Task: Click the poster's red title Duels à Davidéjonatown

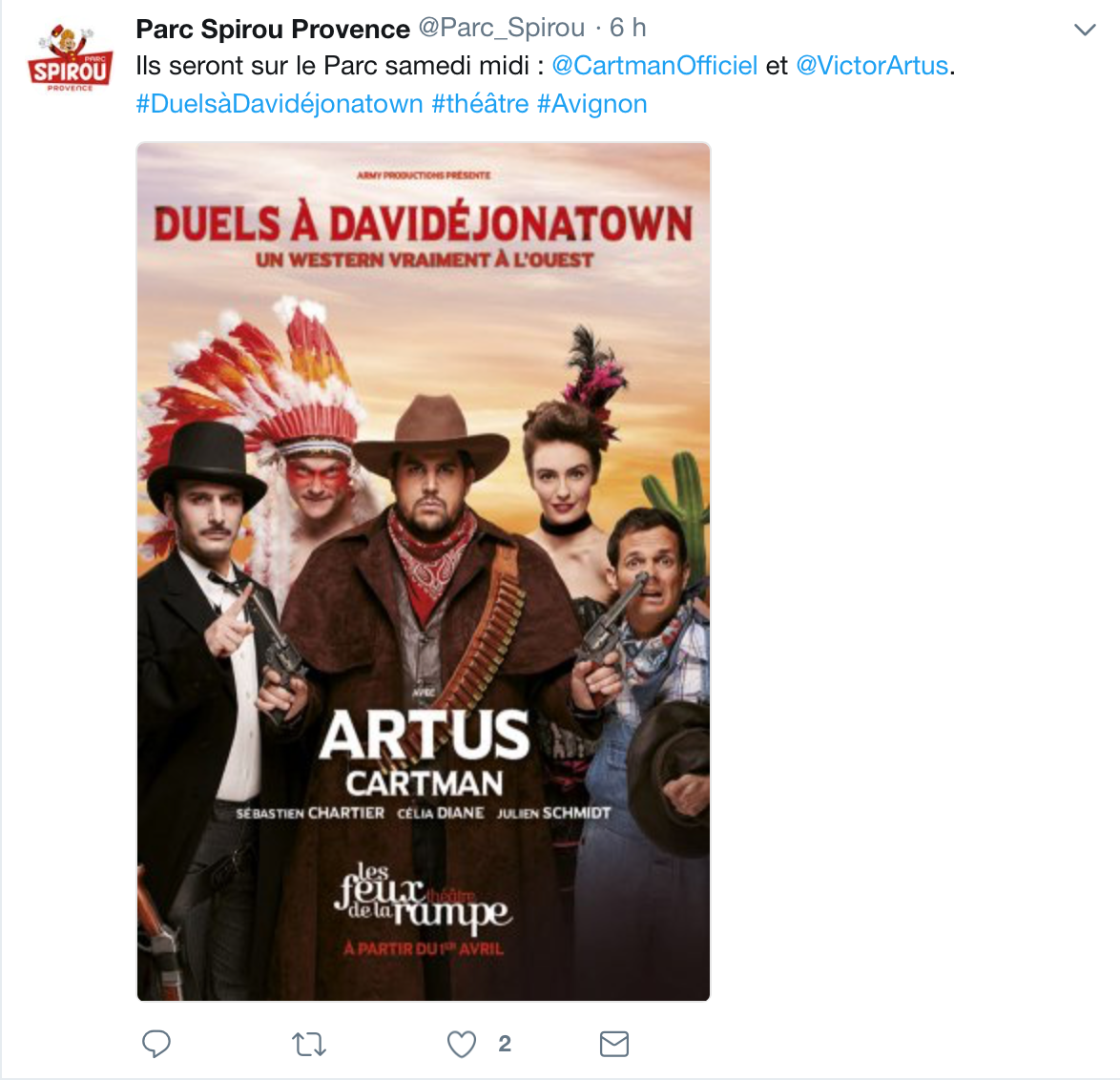Action: [424, 223]
